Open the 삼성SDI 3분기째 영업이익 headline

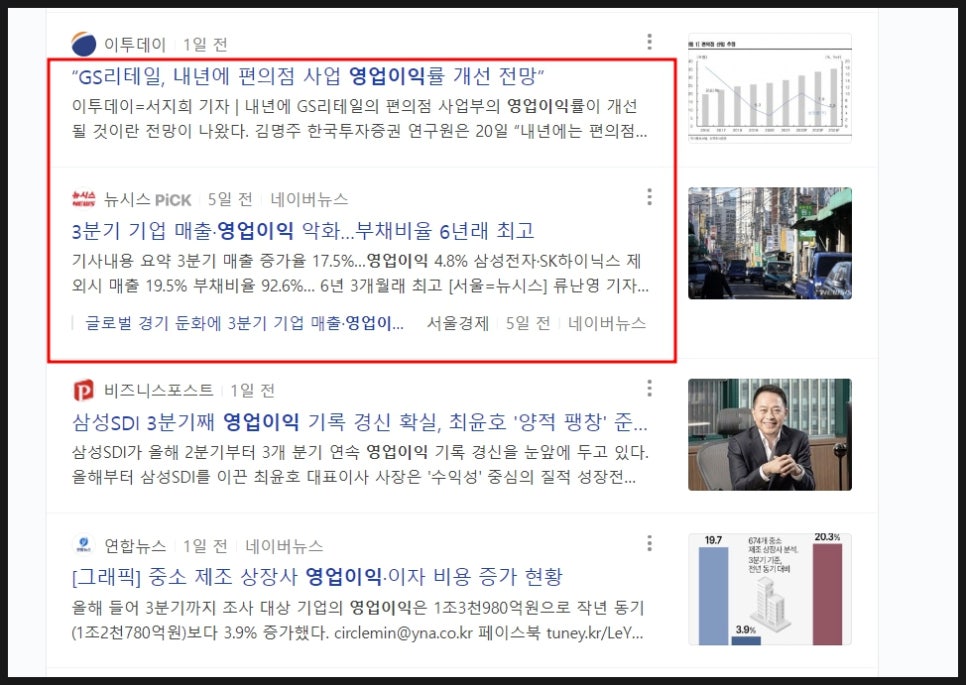coord(360,422)
